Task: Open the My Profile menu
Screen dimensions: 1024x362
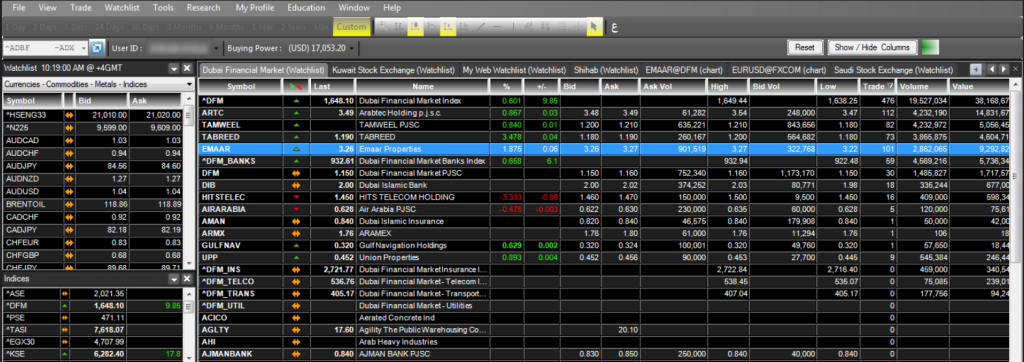Action: tap(254, 8)
